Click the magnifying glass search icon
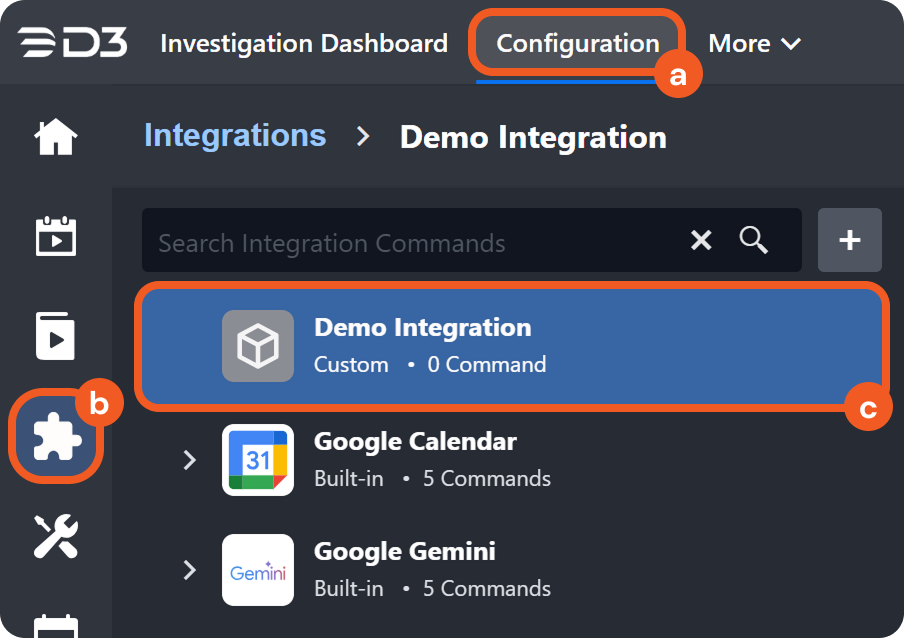The image size is (904, 638). (753, 240)
